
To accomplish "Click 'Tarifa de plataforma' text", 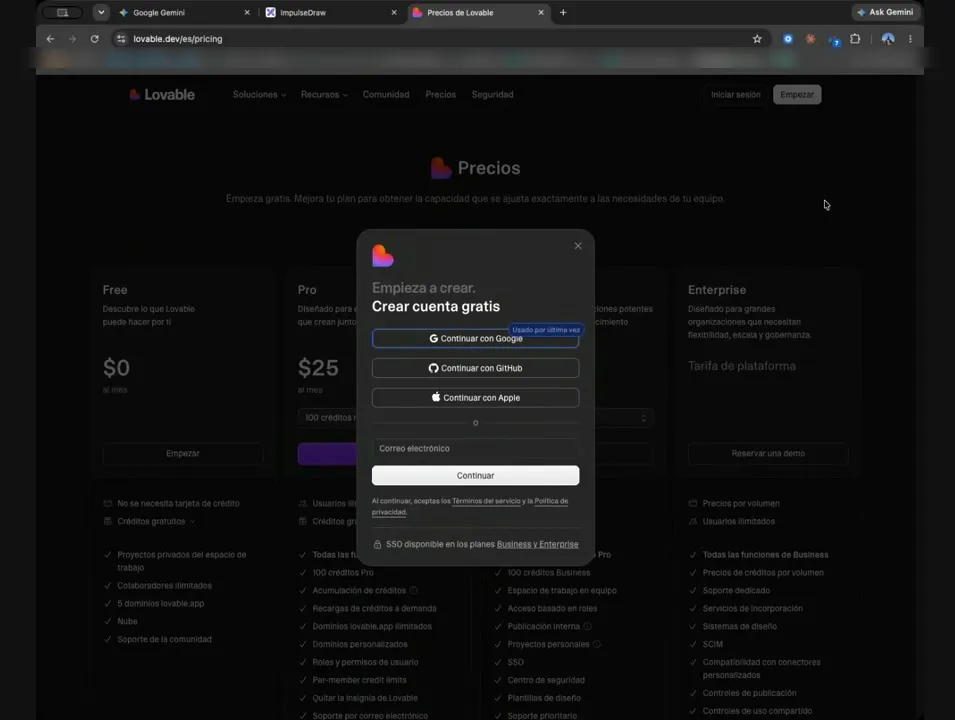I will point(742,366).
